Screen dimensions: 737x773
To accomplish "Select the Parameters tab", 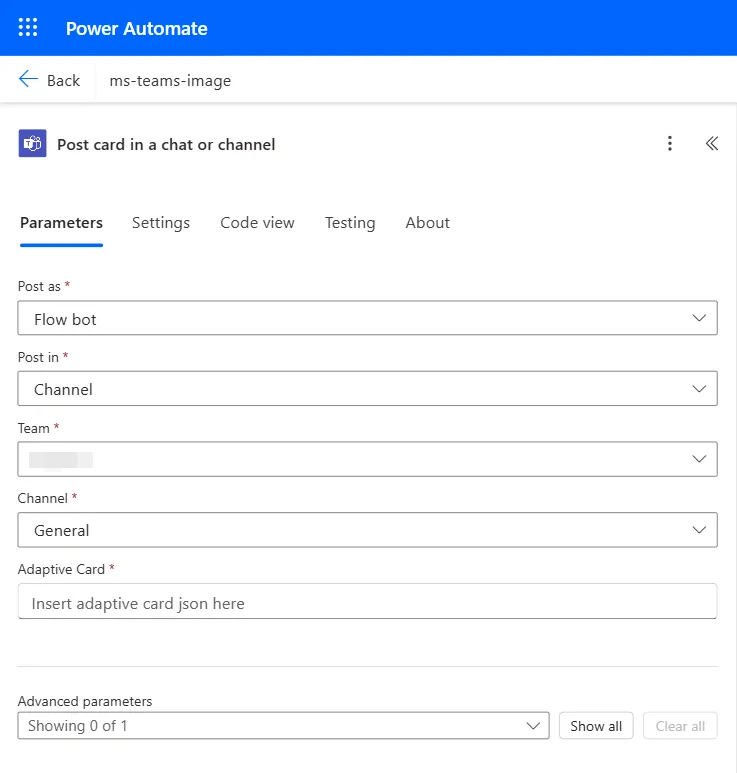I will [x=61, y=223].
